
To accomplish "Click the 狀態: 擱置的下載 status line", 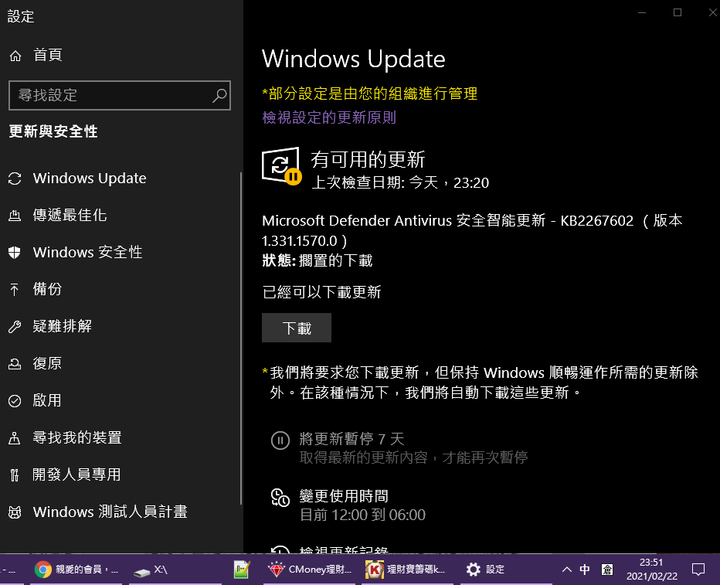I will [317, 261].
